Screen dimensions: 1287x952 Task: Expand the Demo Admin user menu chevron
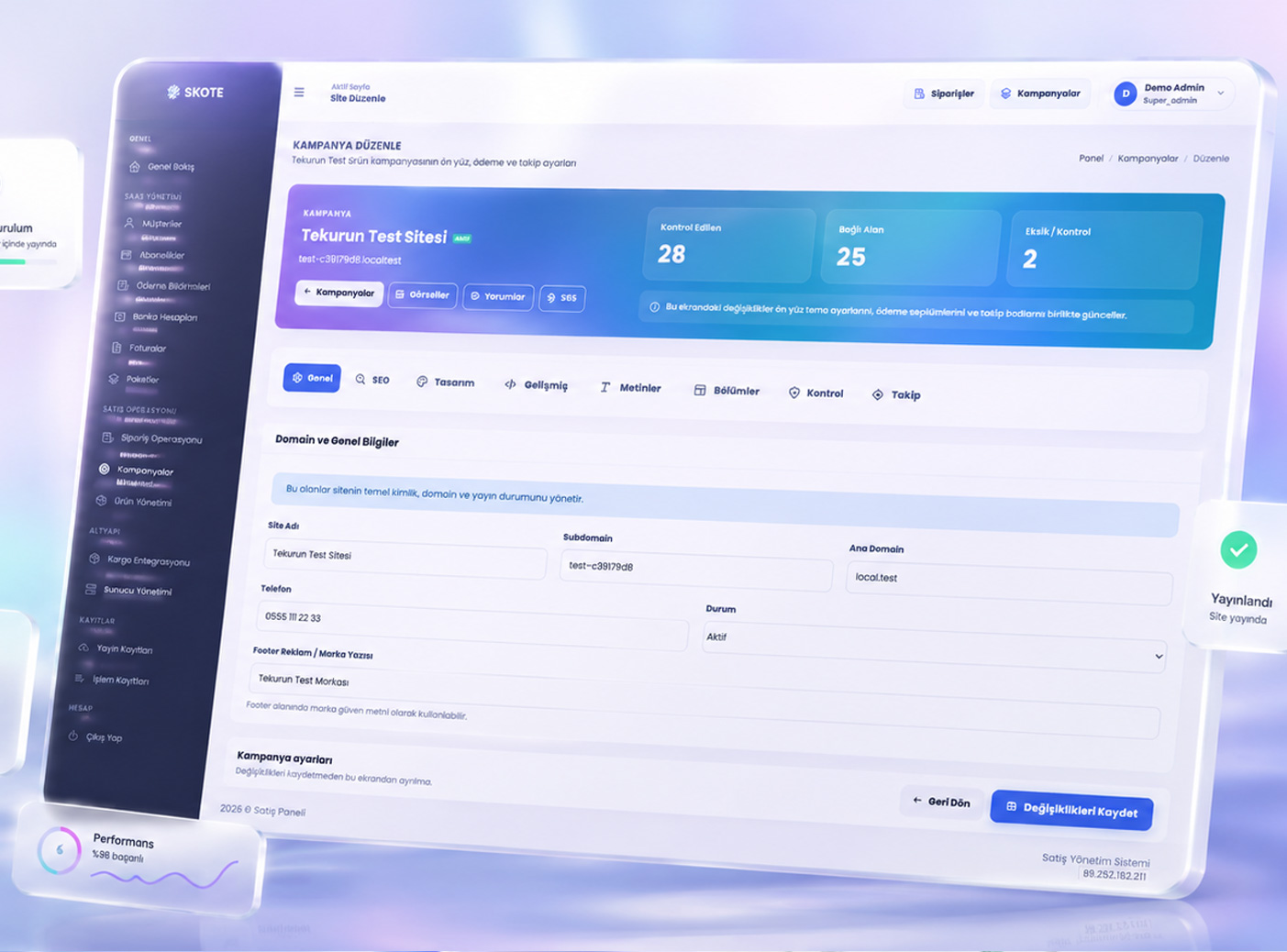click(1221, 94)
